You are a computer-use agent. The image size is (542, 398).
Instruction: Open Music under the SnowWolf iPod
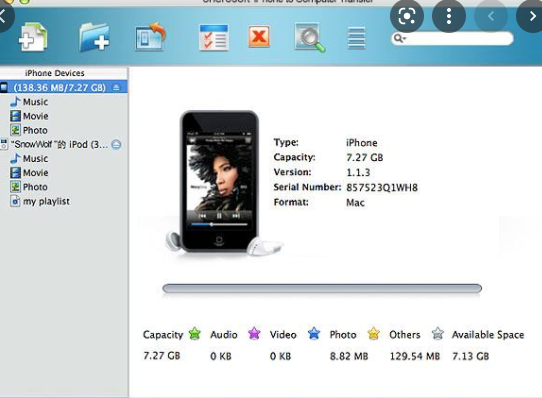click(x=29, y=158)
